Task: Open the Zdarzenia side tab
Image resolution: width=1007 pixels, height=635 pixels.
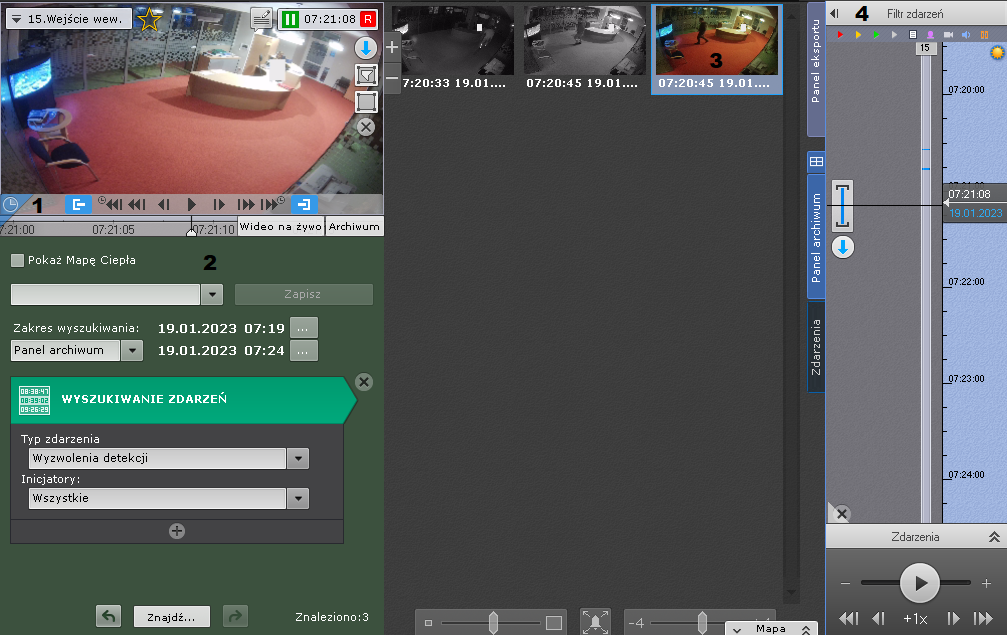Action: 816,347
